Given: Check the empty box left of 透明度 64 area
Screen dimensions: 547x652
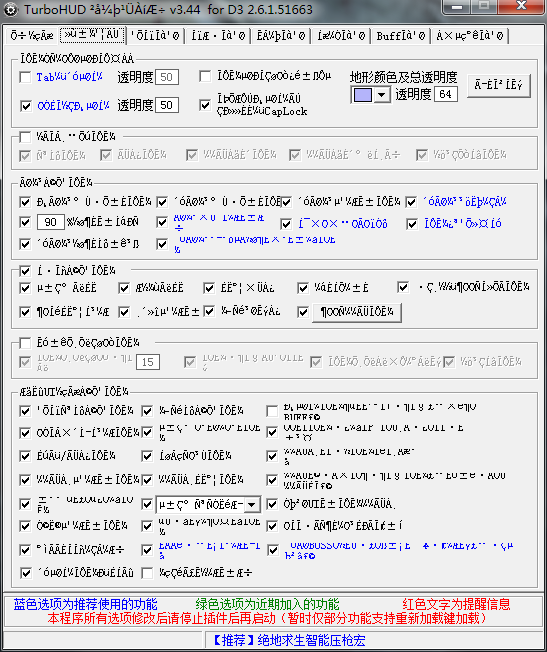Looking at the screenshot, I should tap(205, 77).
